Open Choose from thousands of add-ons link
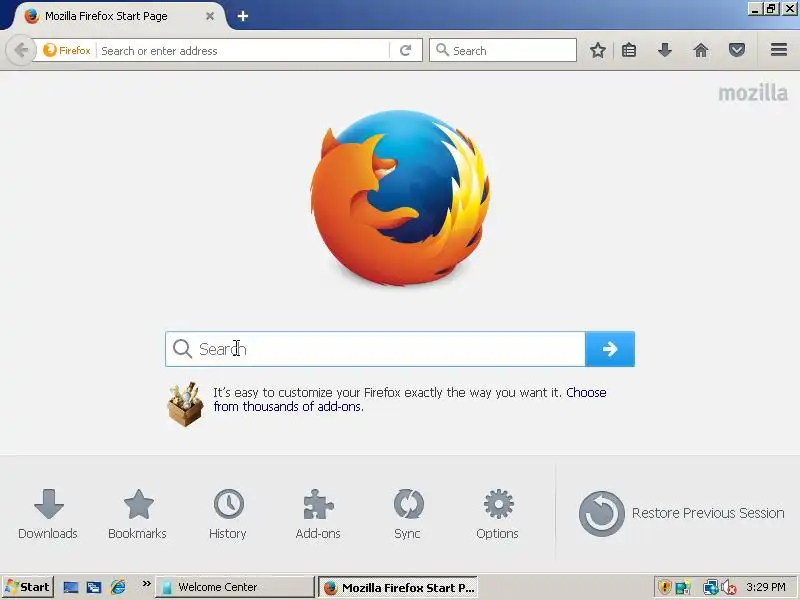This screenshot has width=800, height=600. click(410, 399)
